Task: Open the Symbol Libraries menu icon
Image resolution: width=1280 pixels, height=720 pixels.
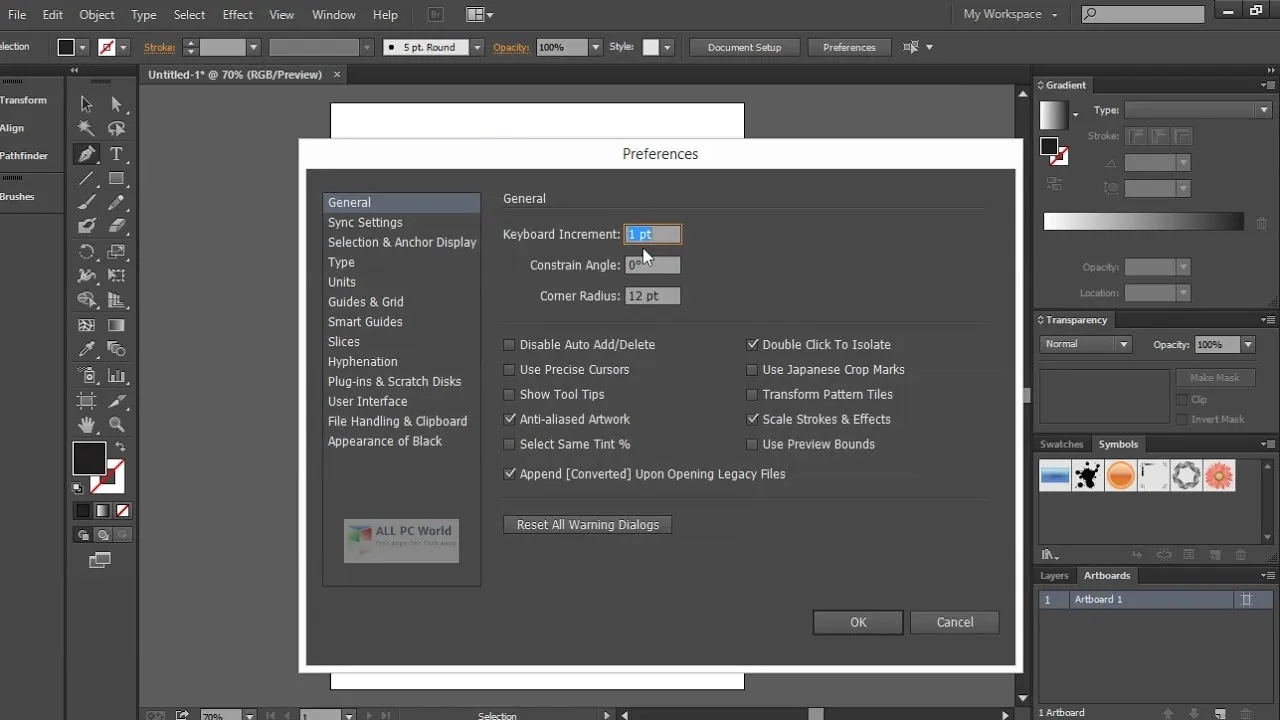Action: pos(1048,553)
